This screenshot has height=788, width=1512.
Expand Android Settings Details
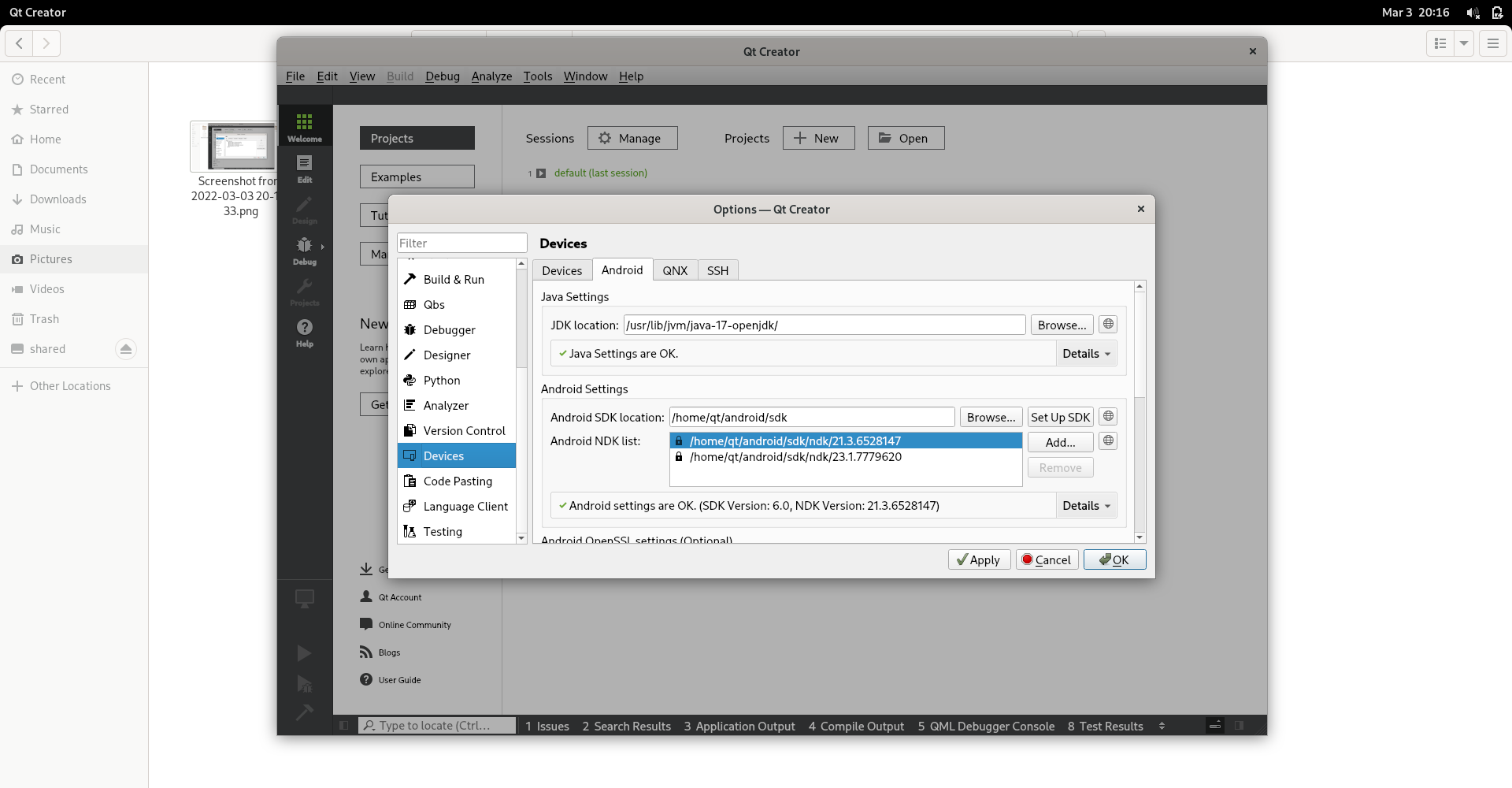coord(1086,506)
